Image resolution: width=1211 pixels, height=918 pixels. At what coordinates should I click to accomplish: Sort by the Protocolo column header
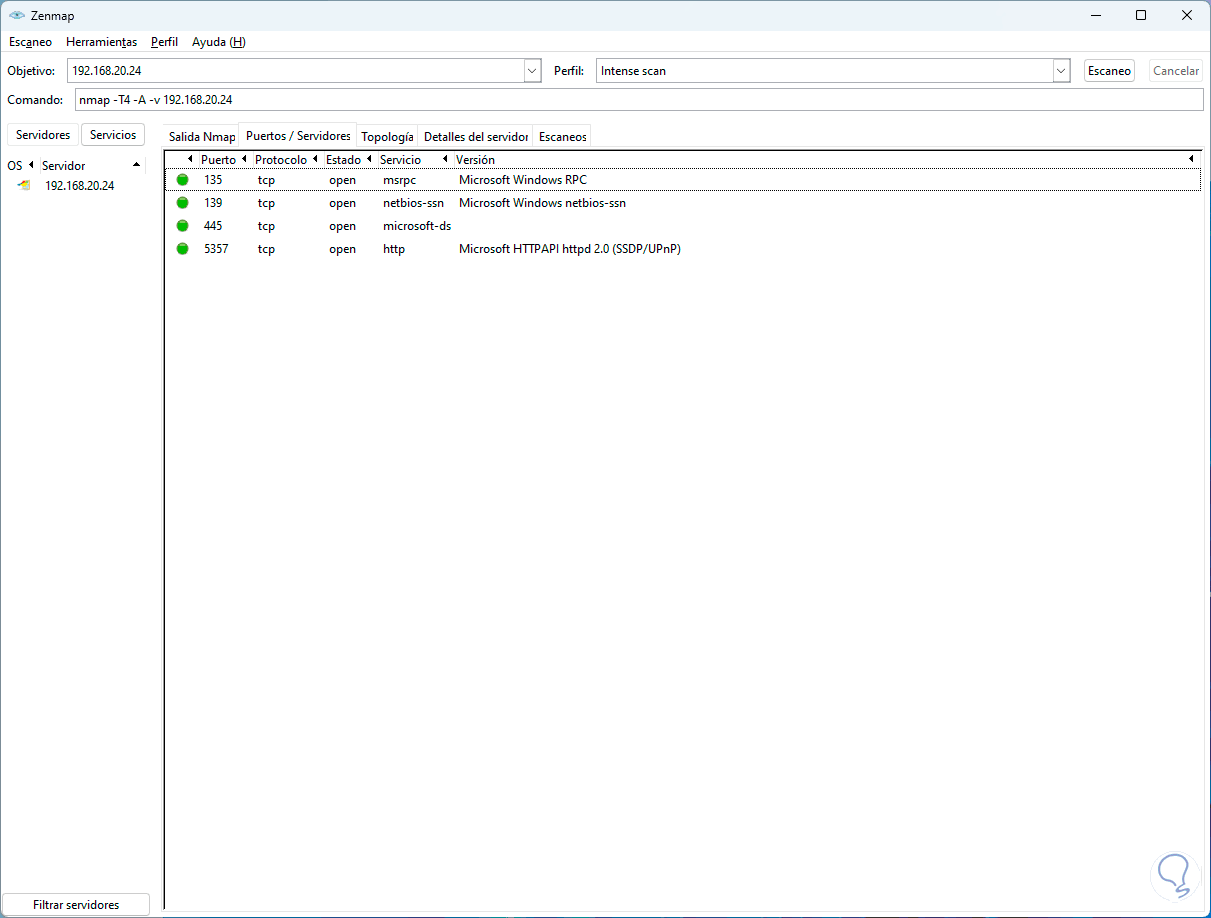281,160
